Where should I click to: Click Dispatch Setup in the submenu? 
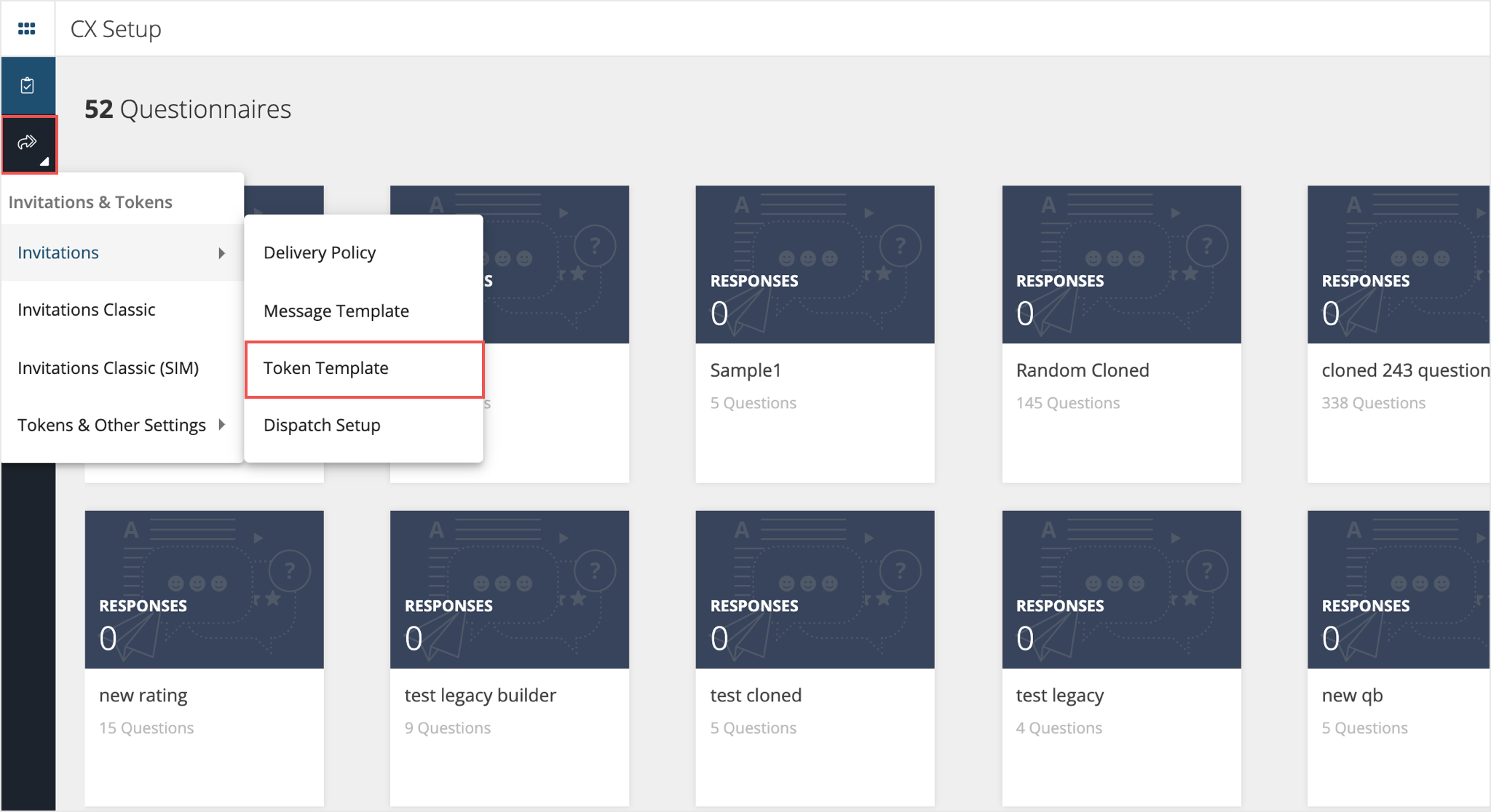pyautogui.click(x=321, y=425)
